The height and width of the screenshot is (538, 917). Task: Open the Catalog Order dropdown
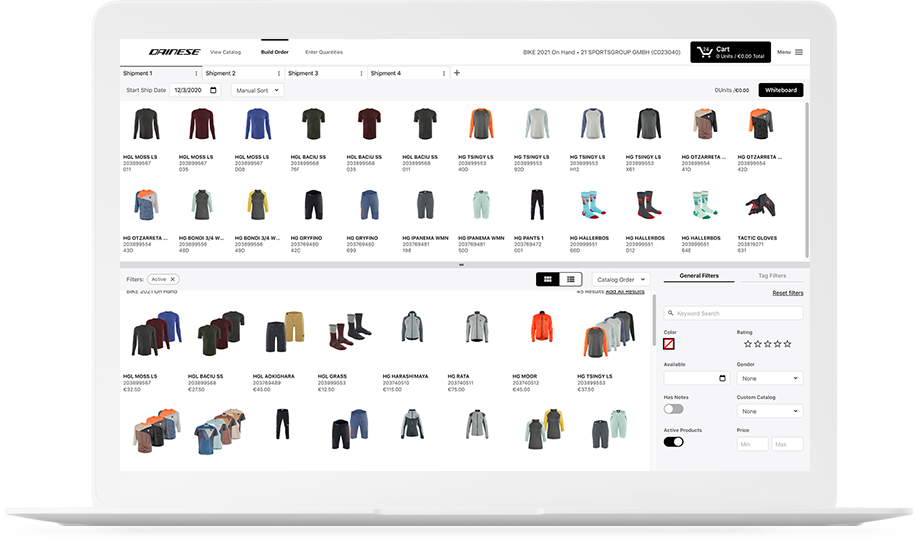[x=620, y=280]
